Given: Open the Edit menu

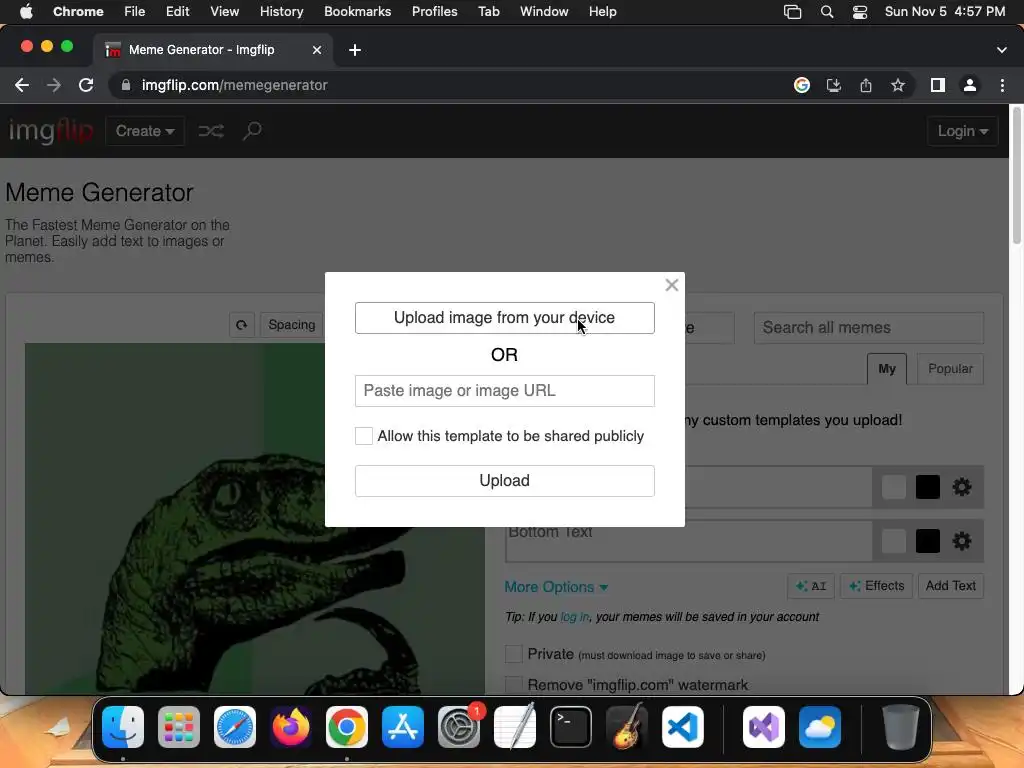Looking at the screenshot, I should (177, 12).
